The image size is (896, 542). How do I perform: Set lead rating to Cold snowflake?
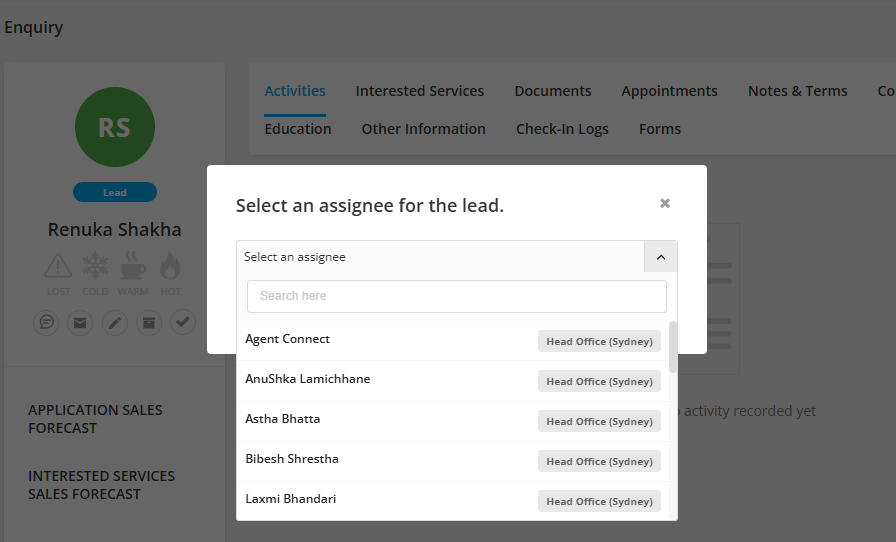pyautogui.click(x=95, y=267)
